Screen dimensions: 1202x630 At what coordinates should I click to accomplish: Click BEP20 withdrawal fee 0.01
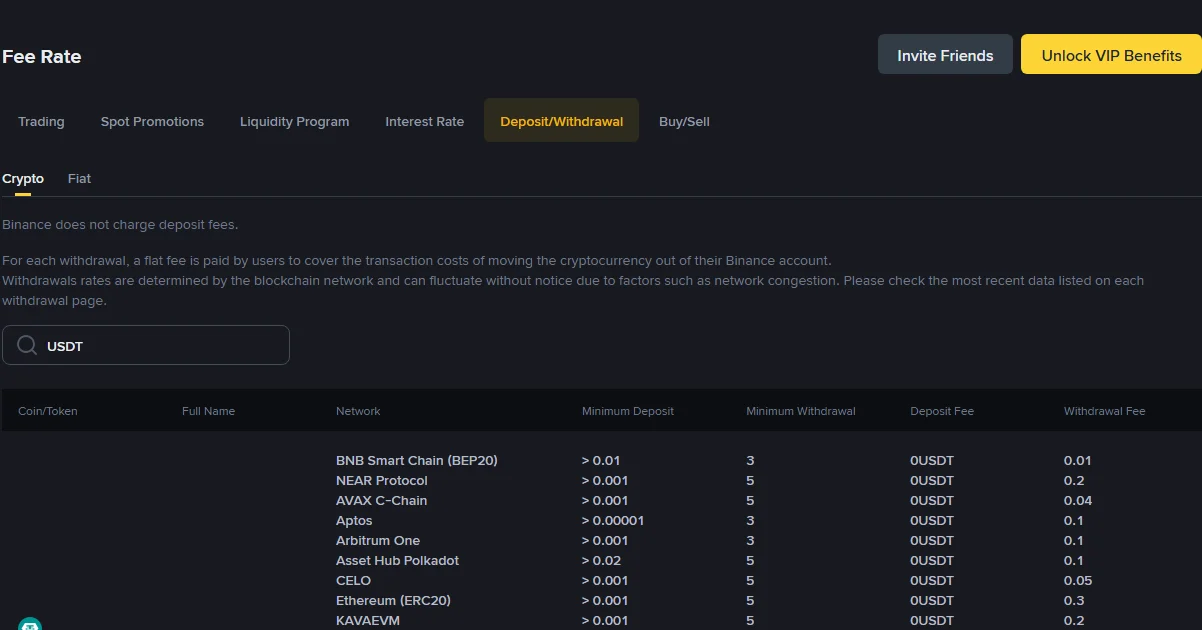click(x=1077, y=461)
